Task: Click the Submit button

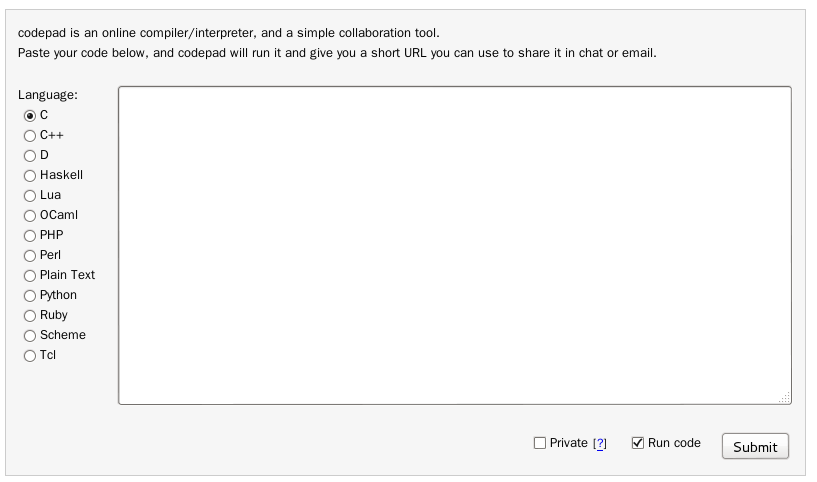Action: [755, 447]
